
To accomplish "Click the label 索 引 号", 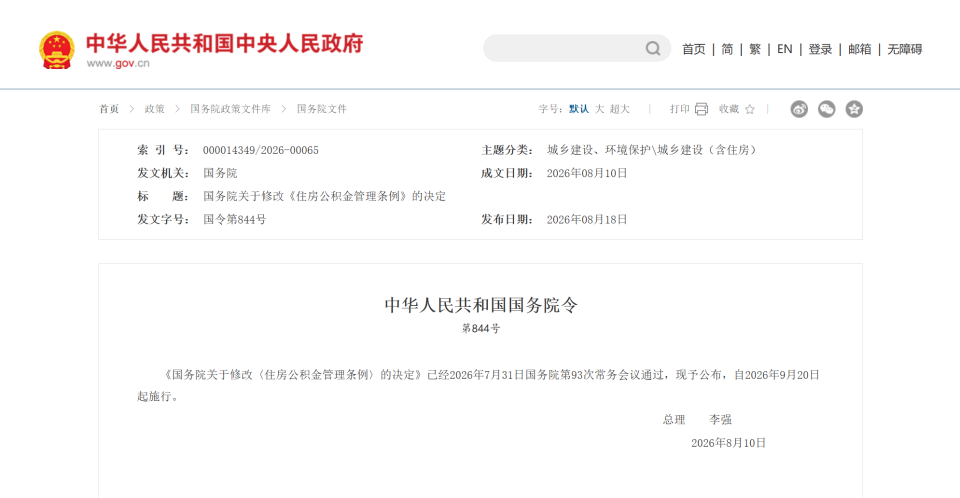I will (163, 150).
